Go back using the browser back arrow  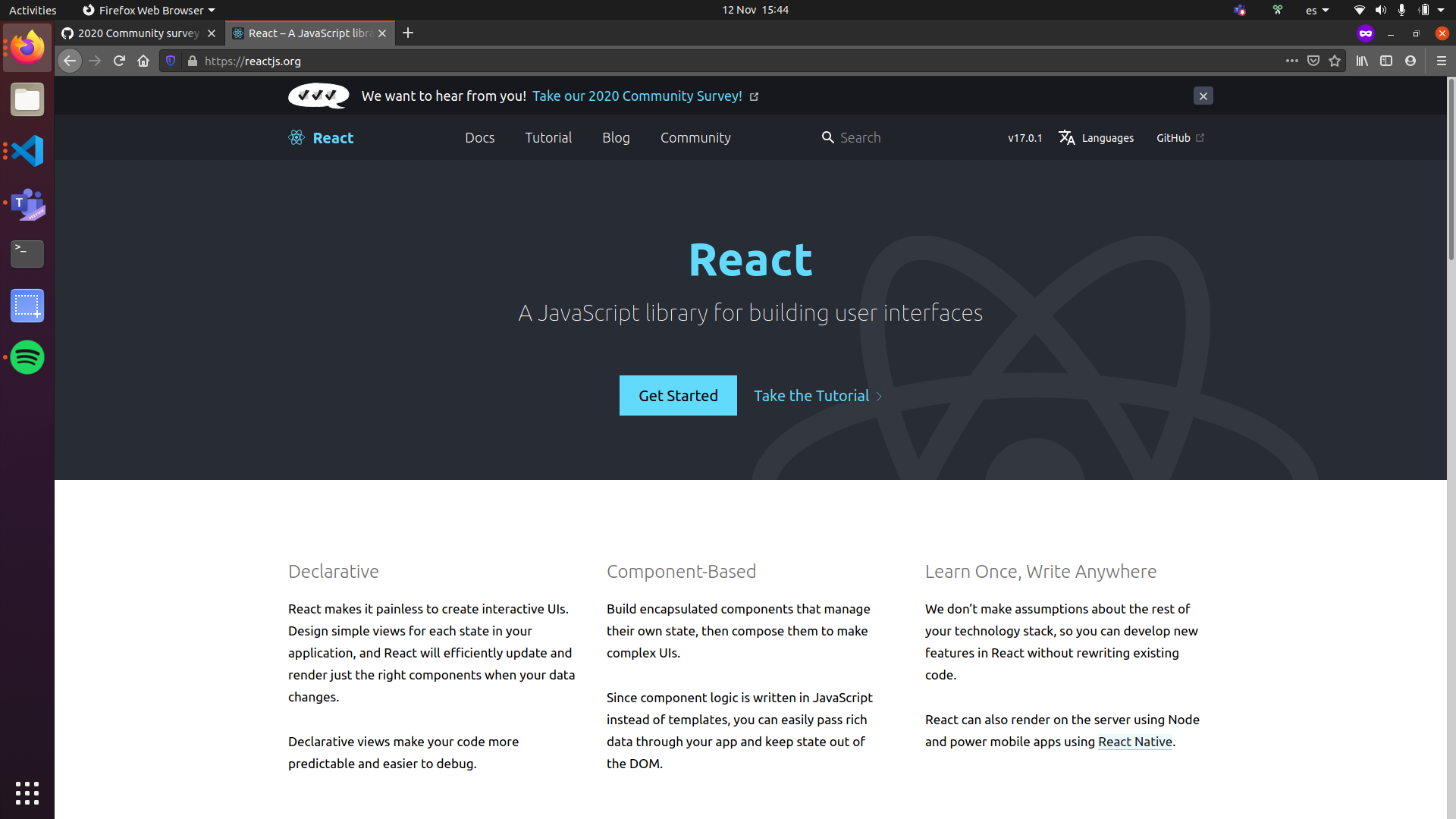tap(70, 61)
